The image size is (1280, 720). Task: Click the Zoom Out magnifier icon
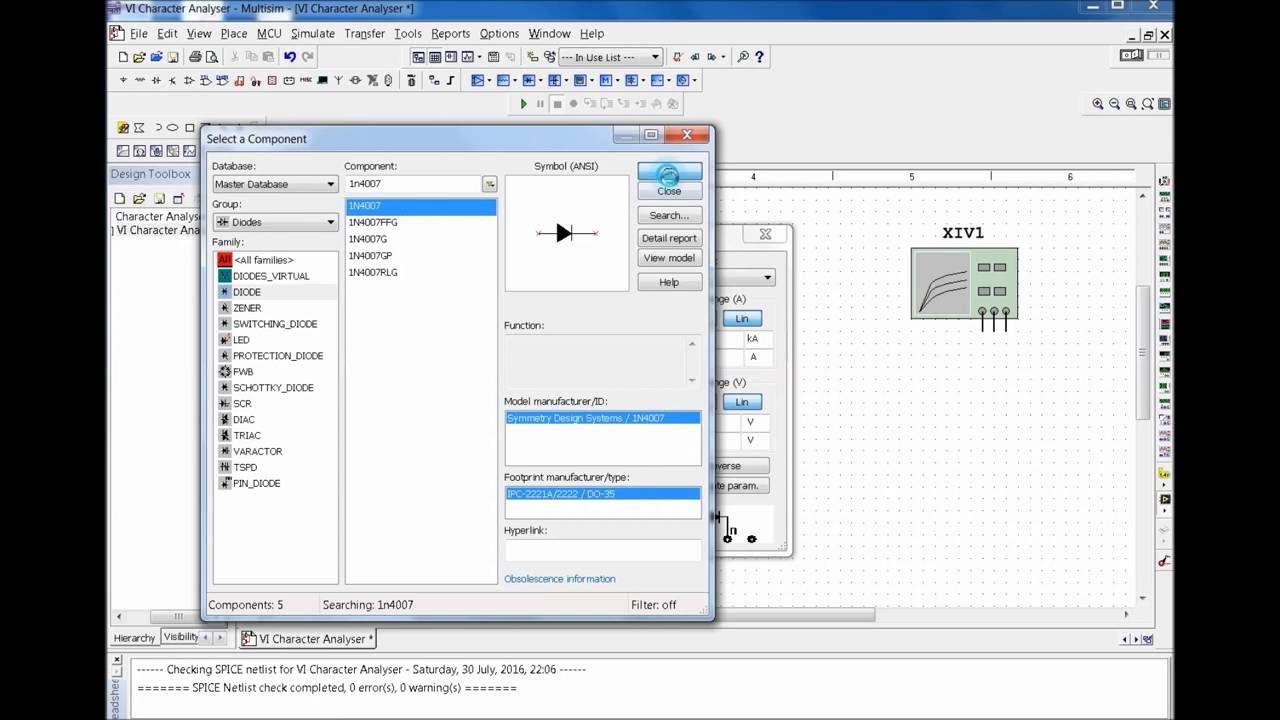pos(1114,104)
